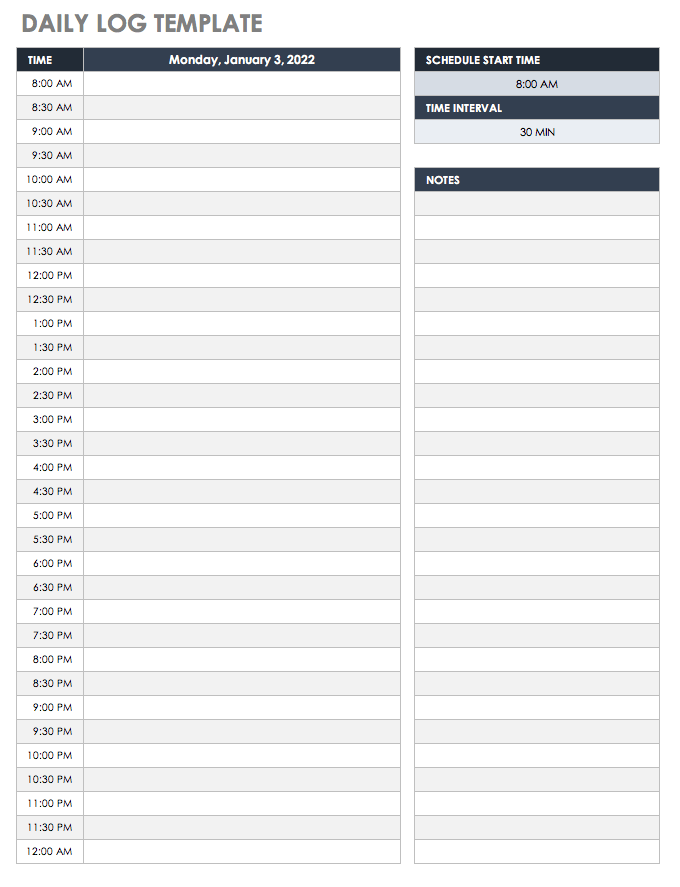Click the 12:00 AM log entry row
680x887 pixels.
tap(242, 852)
